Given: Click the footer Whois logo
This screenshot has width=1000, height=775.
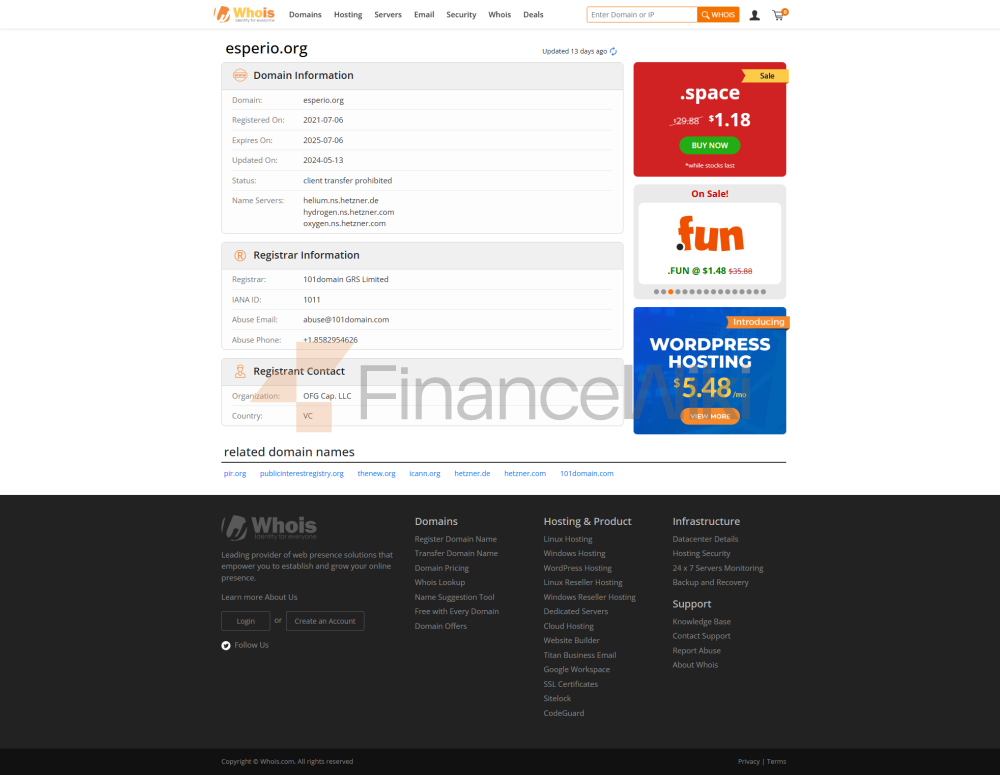Looking at the screenshot, I should click(x=269, y=527).
